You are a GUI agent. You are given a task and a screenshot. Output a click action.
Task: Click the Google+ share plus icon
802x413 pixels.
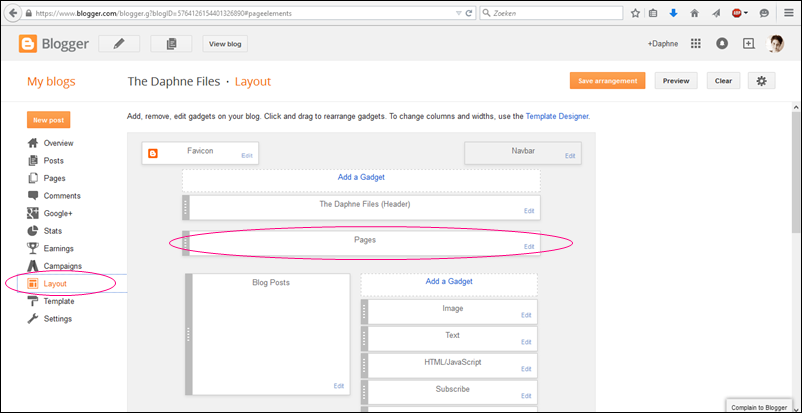[x=748, y=44]
